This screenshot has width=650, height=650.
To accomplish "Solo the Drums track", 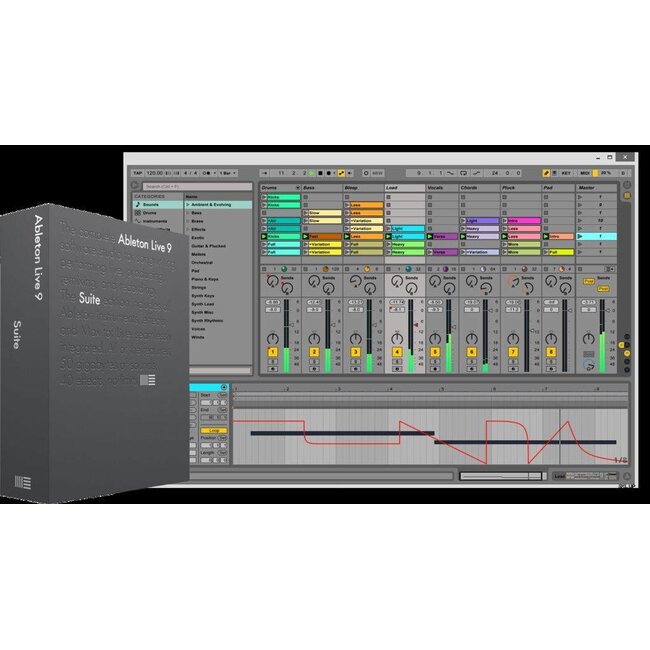I will pyautogui.click(x=272, y=361).
